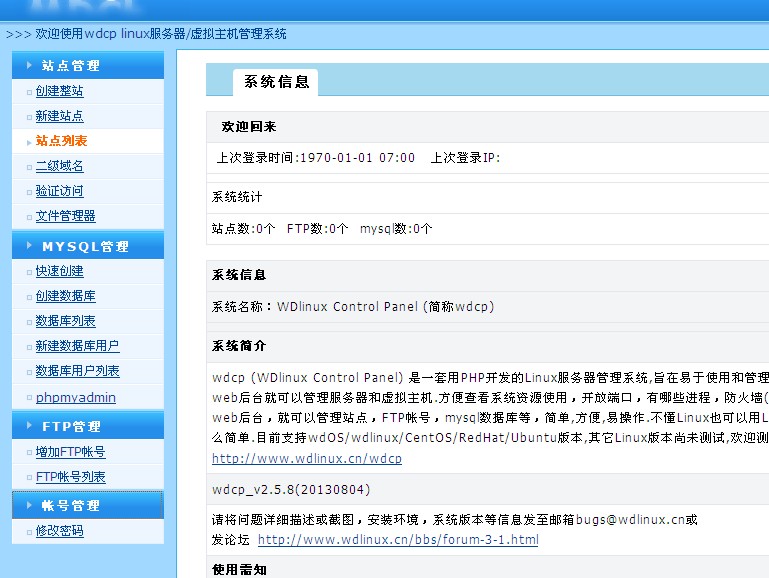The height and width of the screenshot is (578, 769).
Task: Go to 新建数据库用户 page
Action: [77, 346]
